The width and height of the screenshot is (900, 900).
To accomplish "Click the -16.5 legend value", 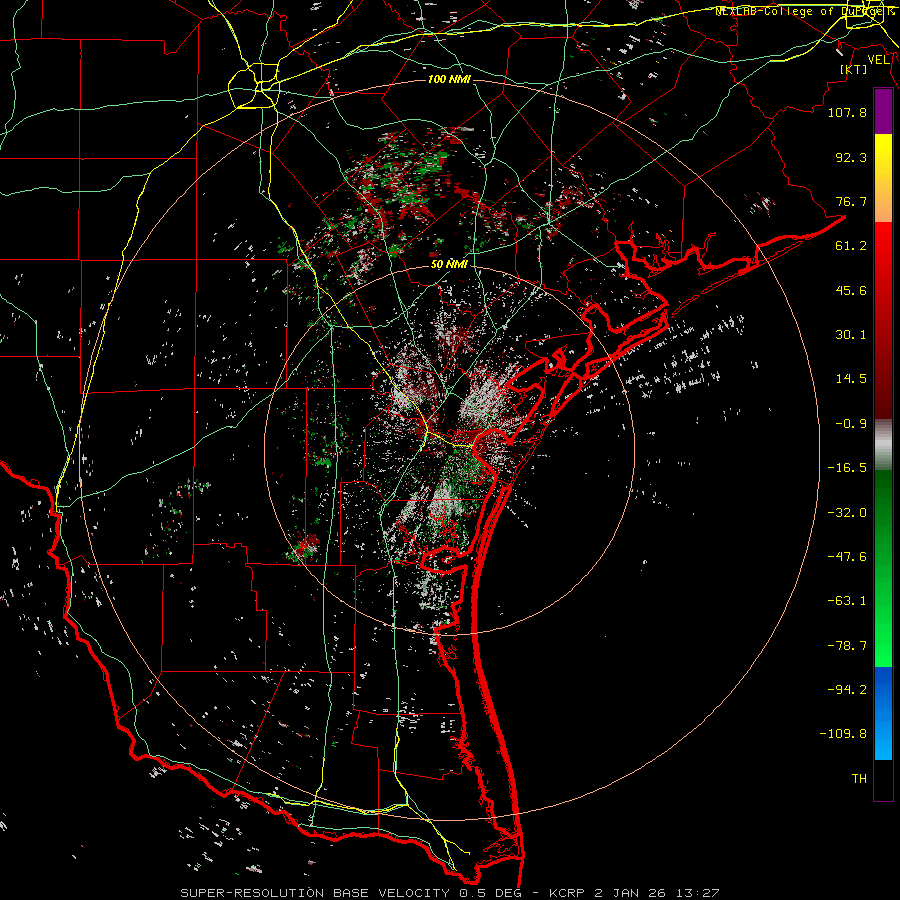I will tap(847, 468).
